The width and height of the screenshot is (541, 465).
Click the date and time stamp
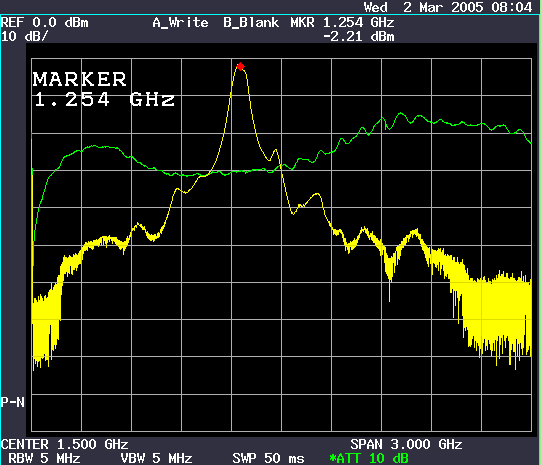click(448, 7)
